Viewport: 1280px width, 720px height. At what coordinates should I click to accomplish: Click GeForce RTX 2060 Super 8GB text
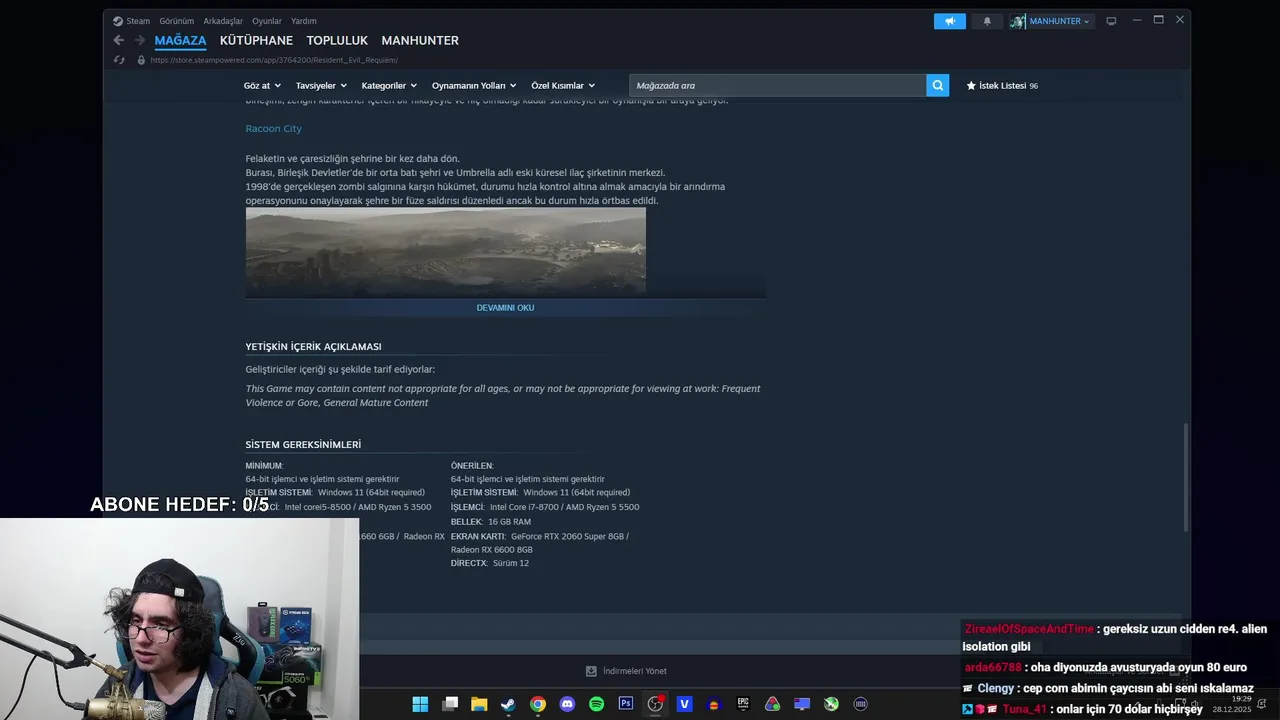point(568,537)
